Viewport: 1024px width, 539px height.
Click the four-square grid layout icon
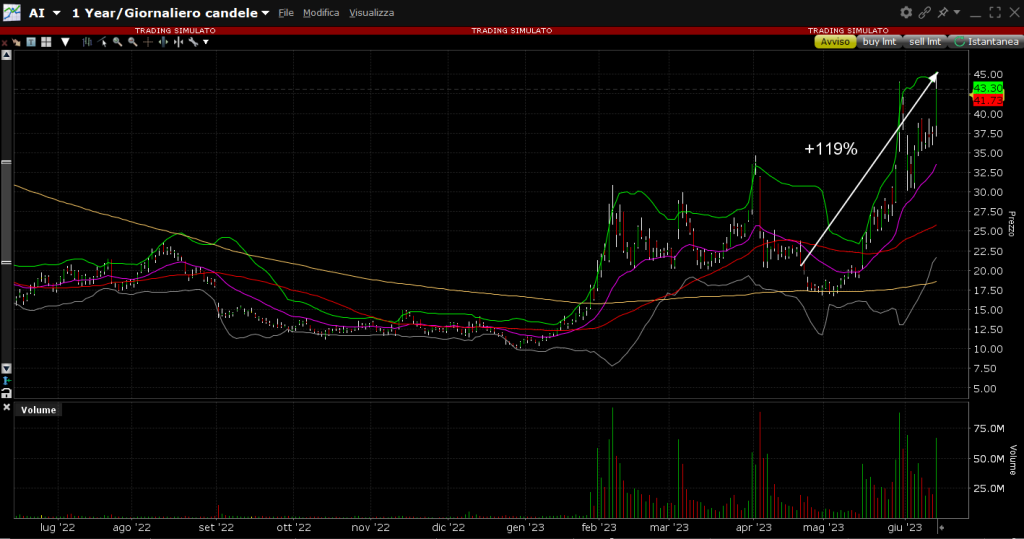46,42
